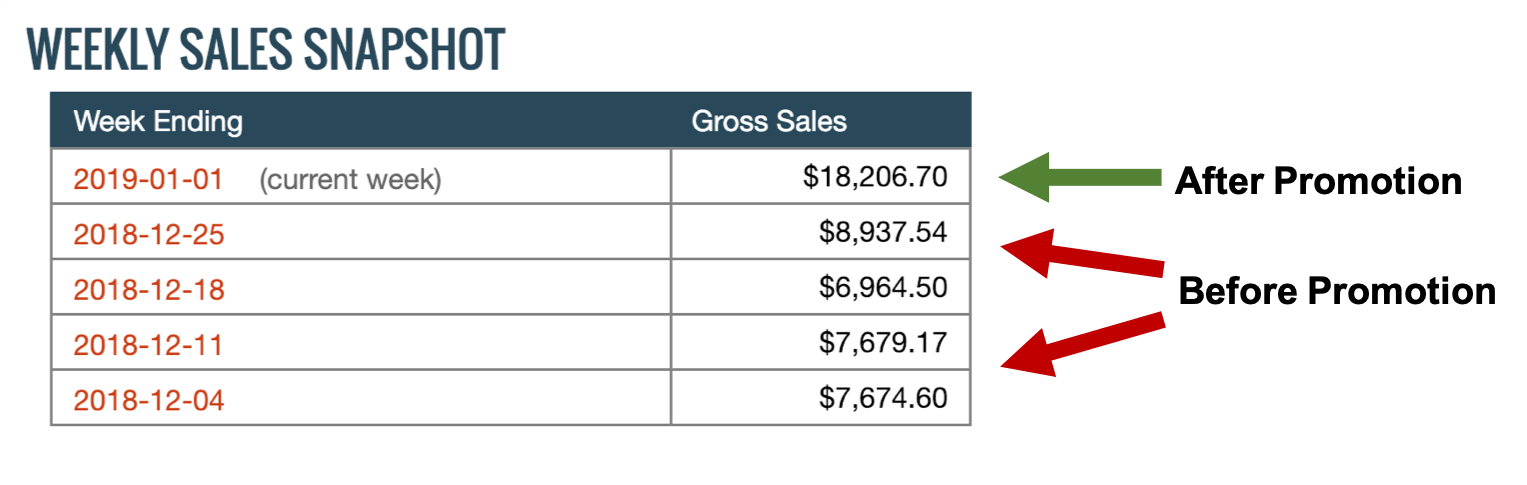The height and width of the screenshot is (485, 1527).
Task: Open the 2018-12-11 week link
Action: coord(149,345)
